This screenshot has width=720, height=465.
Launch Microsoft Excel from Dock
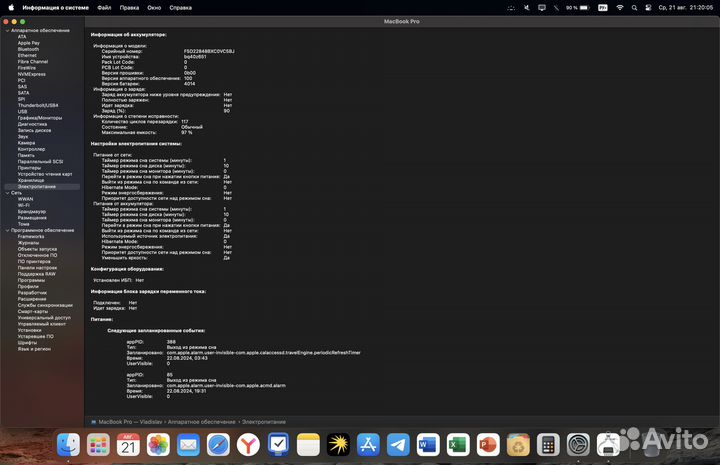458,444
